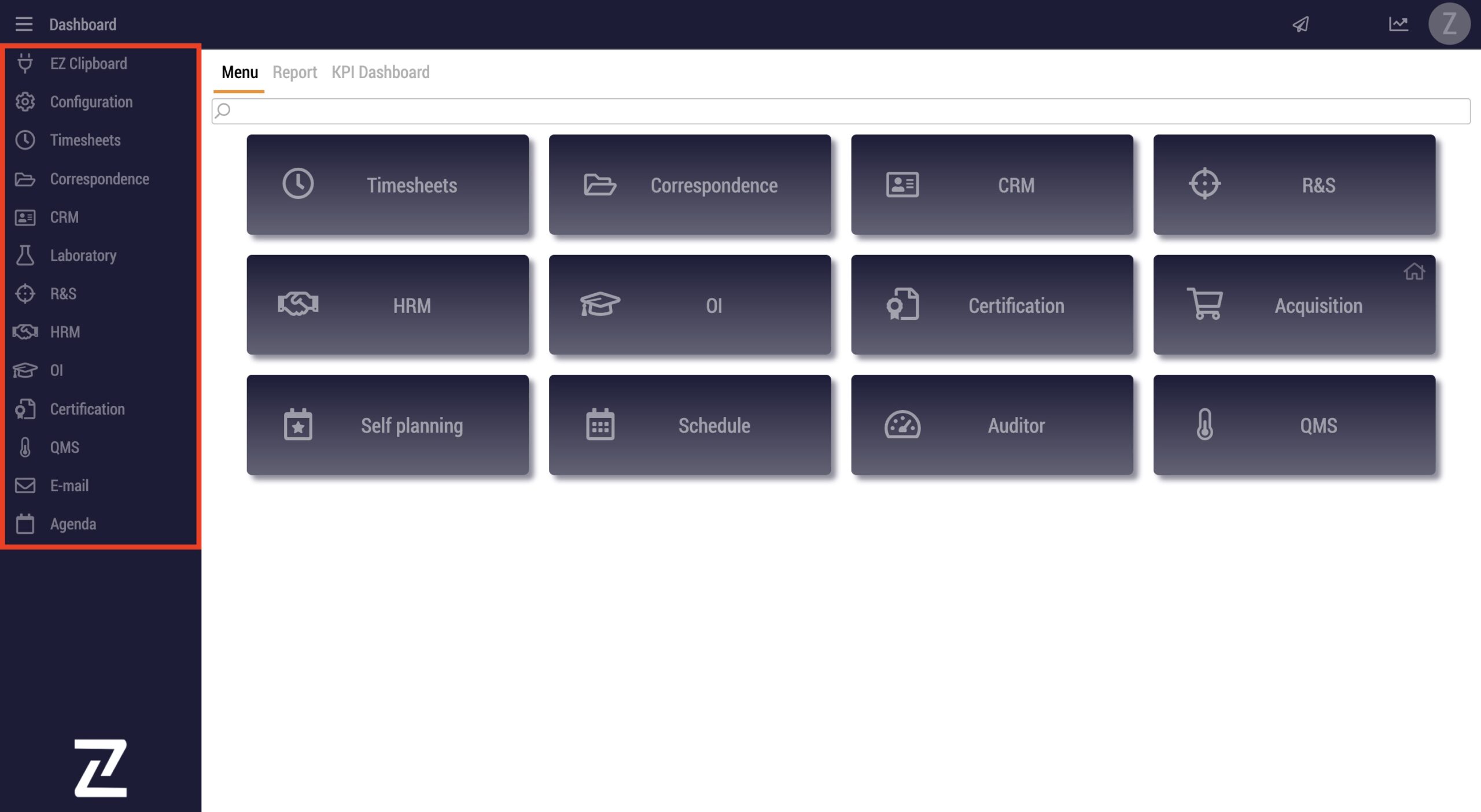The height and width of the screenshot is (812, 1481).
Task: Open the Agenda calendar icon
Action: tap(25, 524)
